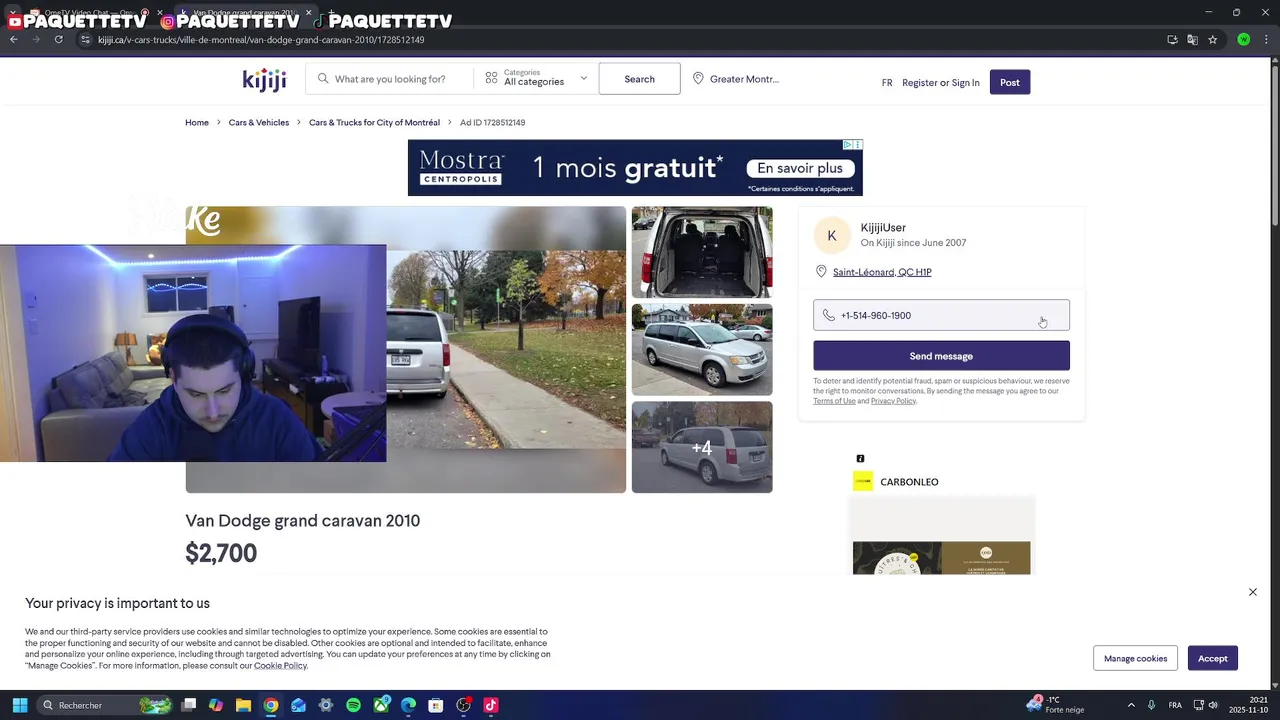1280x720 pixels.
Task: Bookmark this page with the star icon
Action: (x=1212, y=39)
